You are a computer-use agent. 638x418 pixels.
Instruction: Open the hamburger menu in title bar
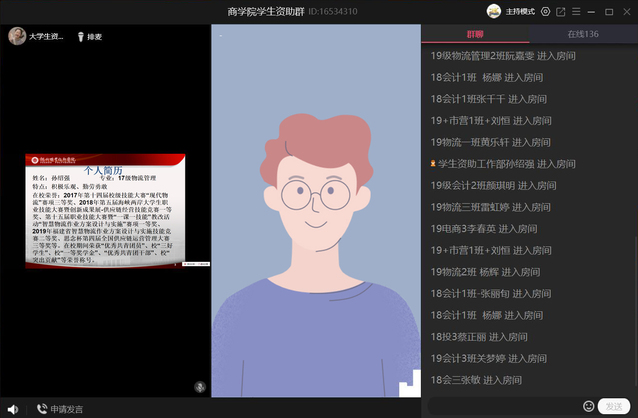tap(577, 12)
